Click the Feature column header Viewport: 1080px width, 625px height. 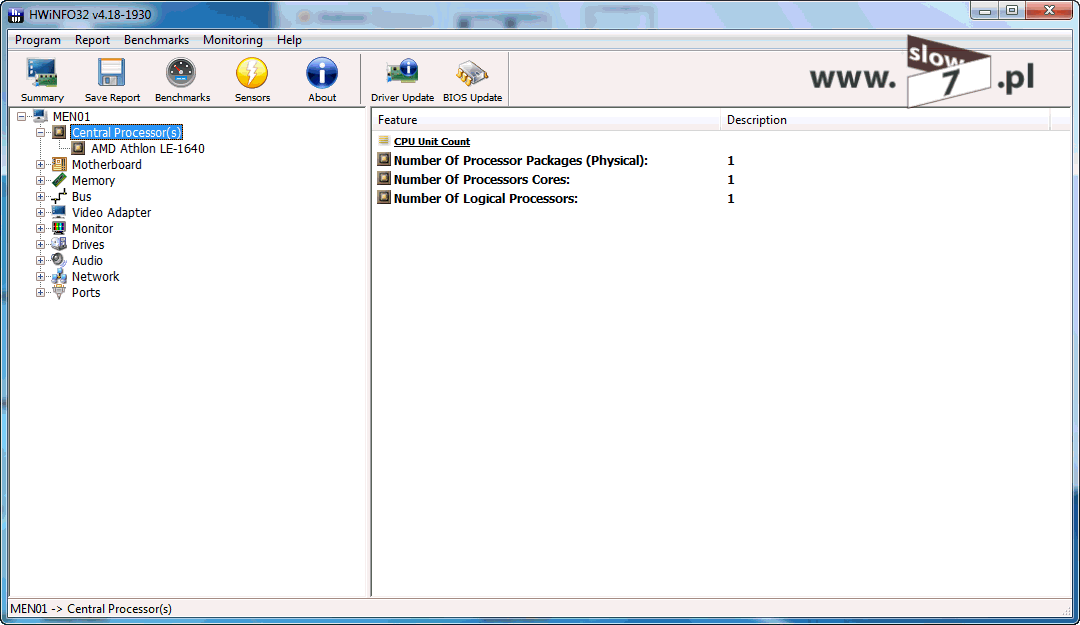click(546, 120)
